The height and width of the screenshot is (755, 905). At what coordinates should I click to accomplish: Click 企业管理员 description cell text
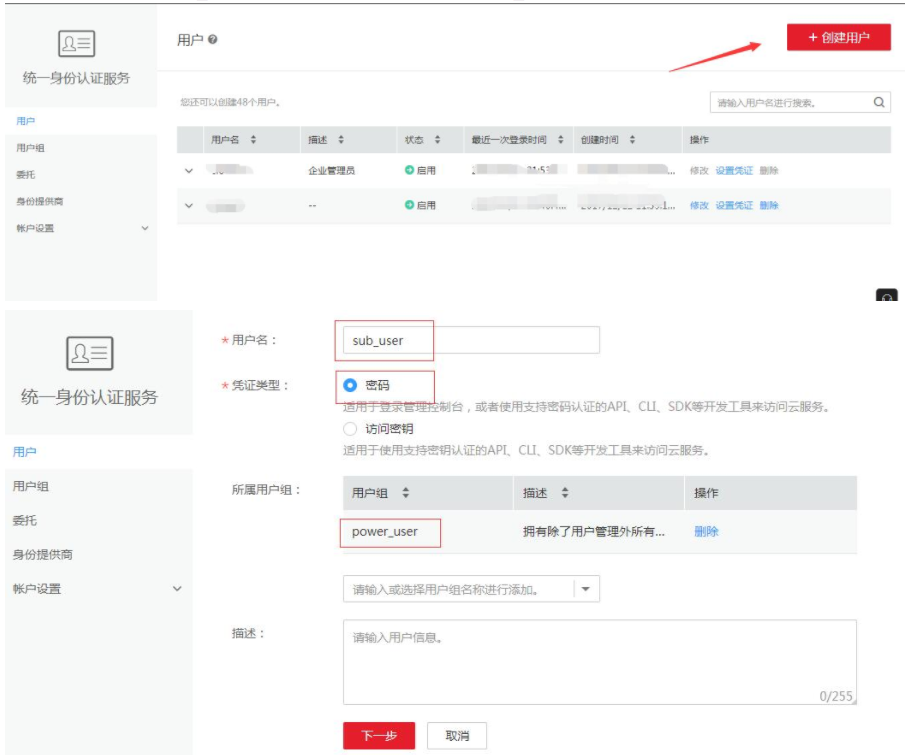[331, 170]
